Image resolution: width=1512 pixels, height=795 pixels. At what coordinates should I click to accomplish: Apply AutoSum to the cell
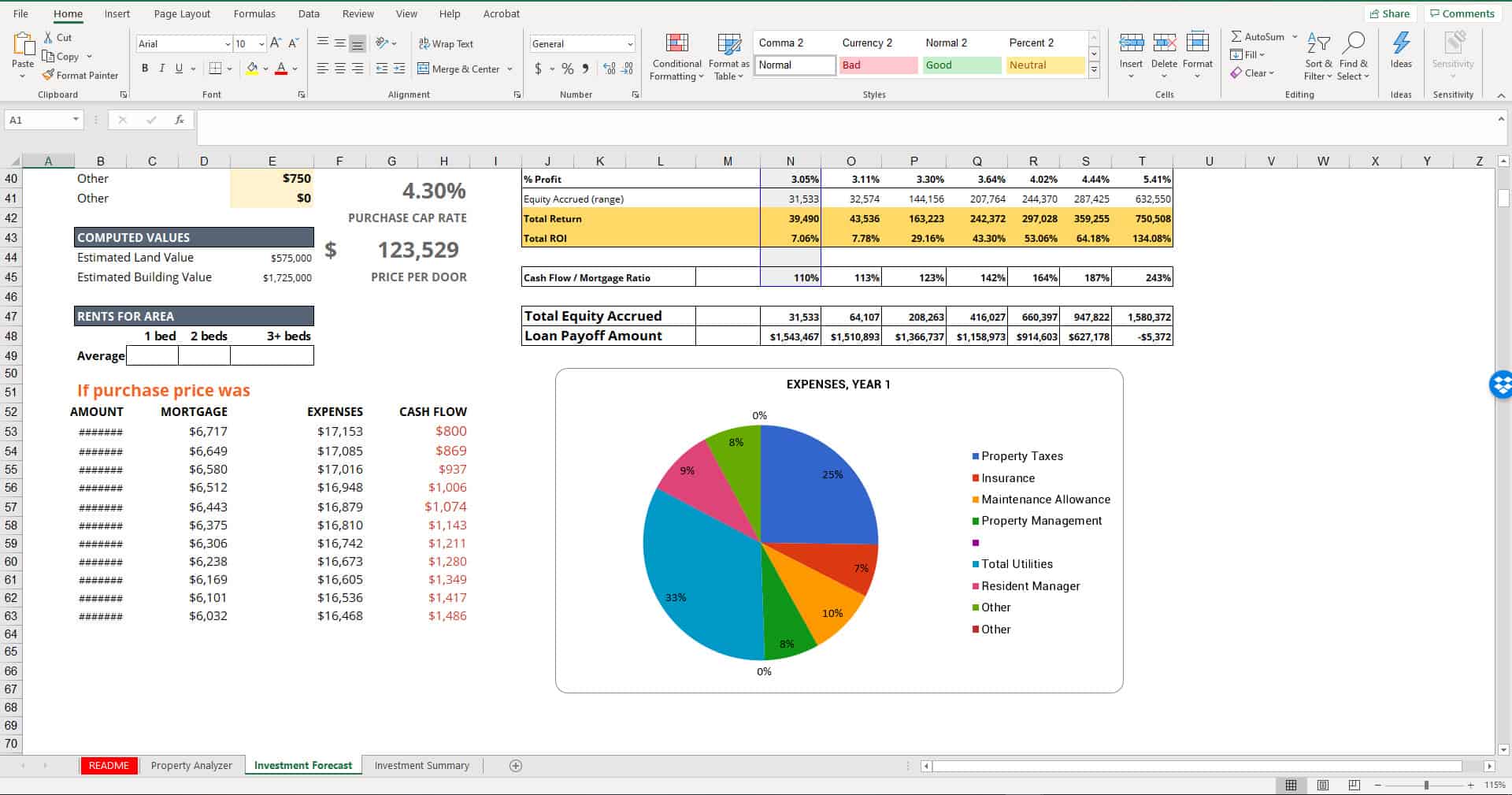1257,36
